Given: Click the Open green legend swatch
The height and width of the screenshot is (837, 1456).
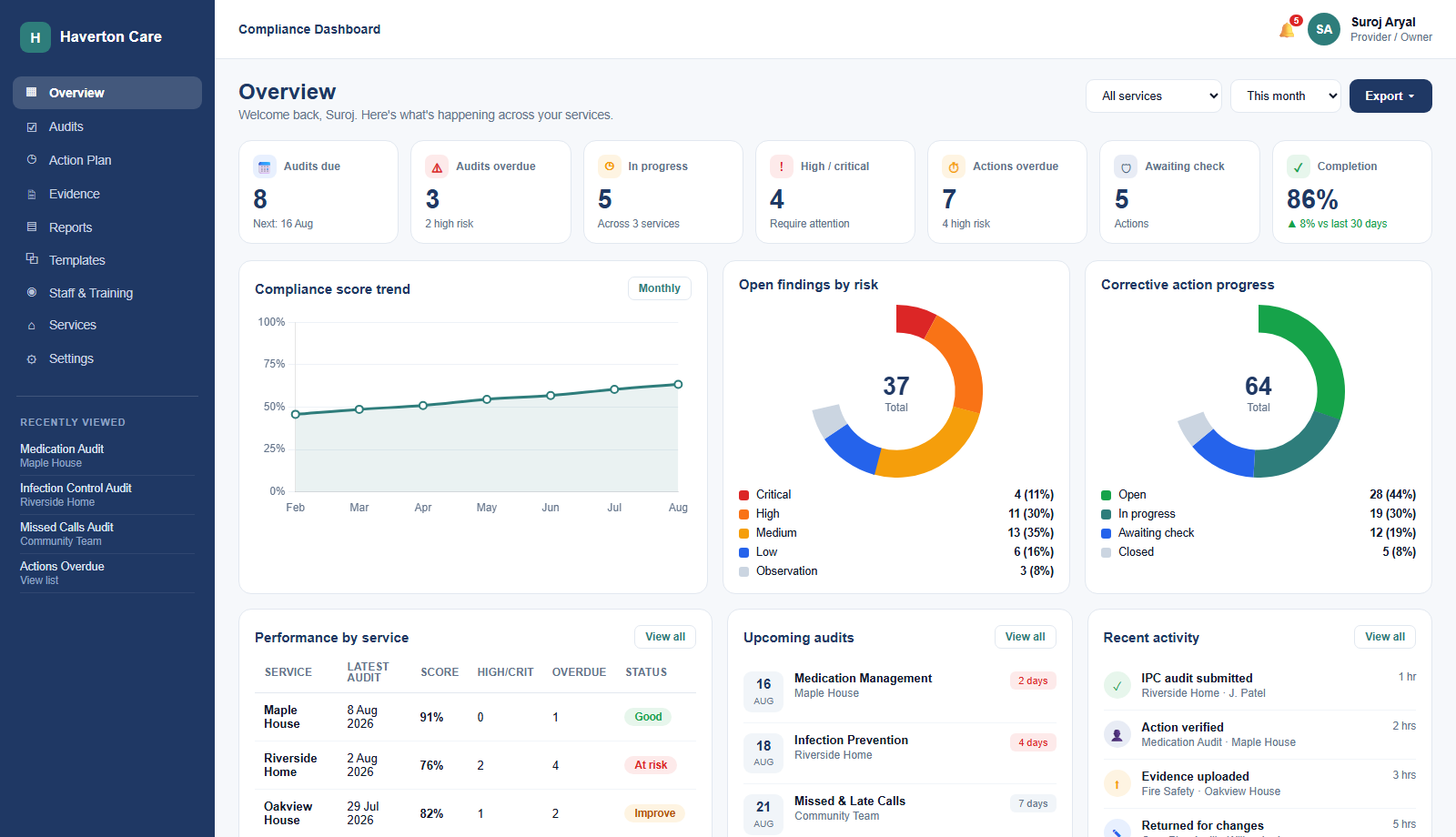Looking at the screenshot, I should [1107, 495].
